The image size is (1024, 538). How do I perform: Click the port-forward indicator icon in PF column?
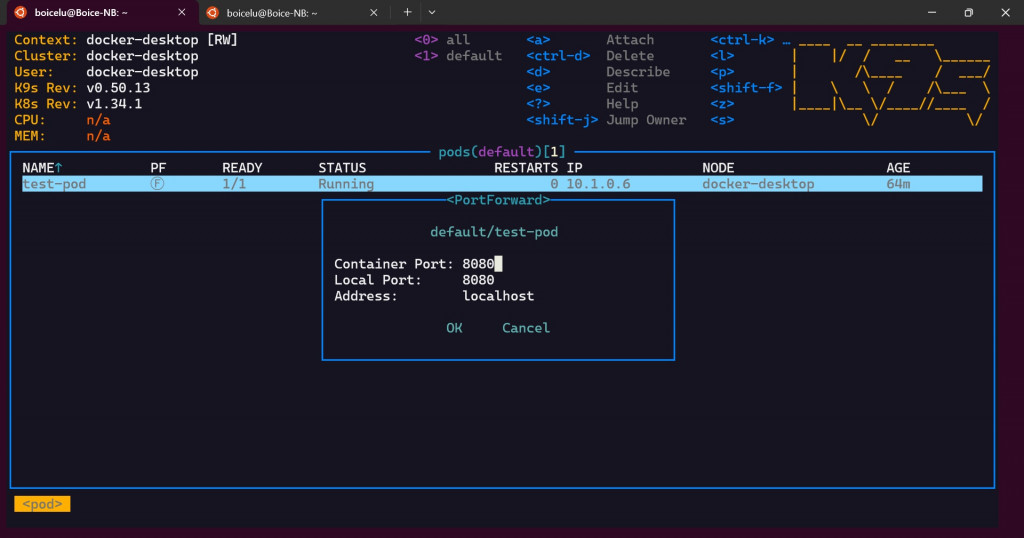pyautogui.click(x=157, y=183)
